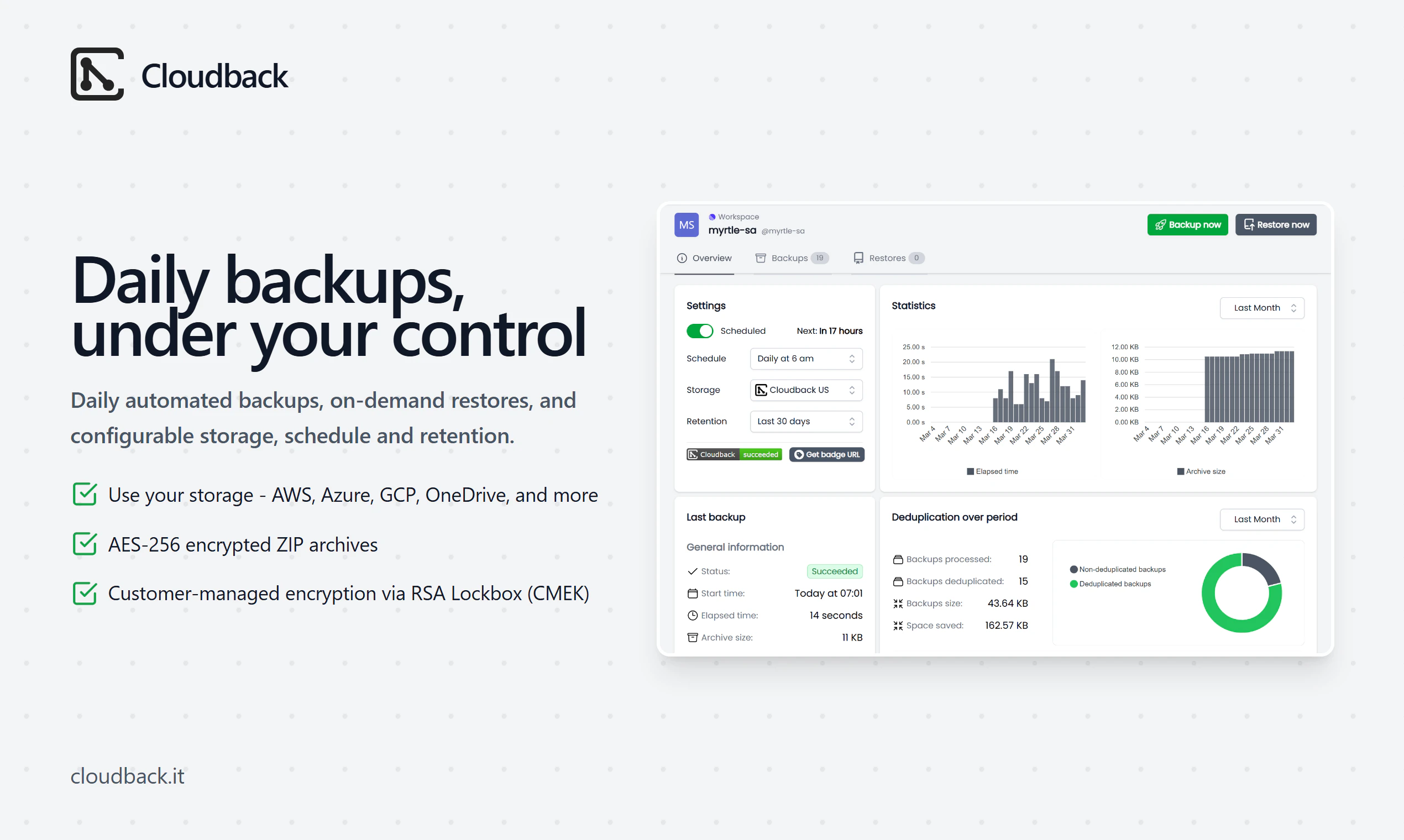Toggle the Scheduled switch off
The height and width of the screenshot is (840, 1404).
click(x=700, y=331)
